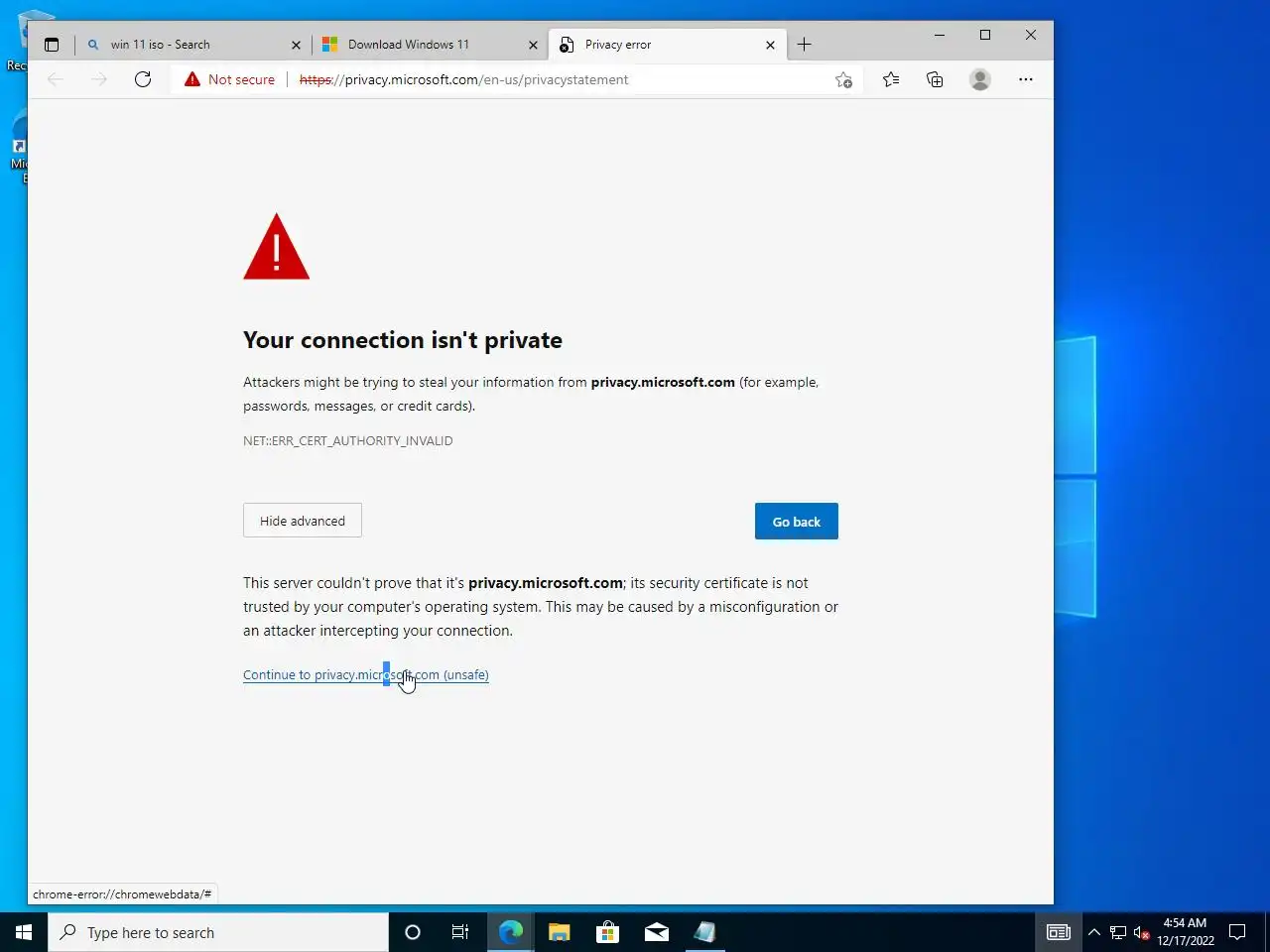
Task: Add this page to favorites star icon
Action: [x=843, y=79]
